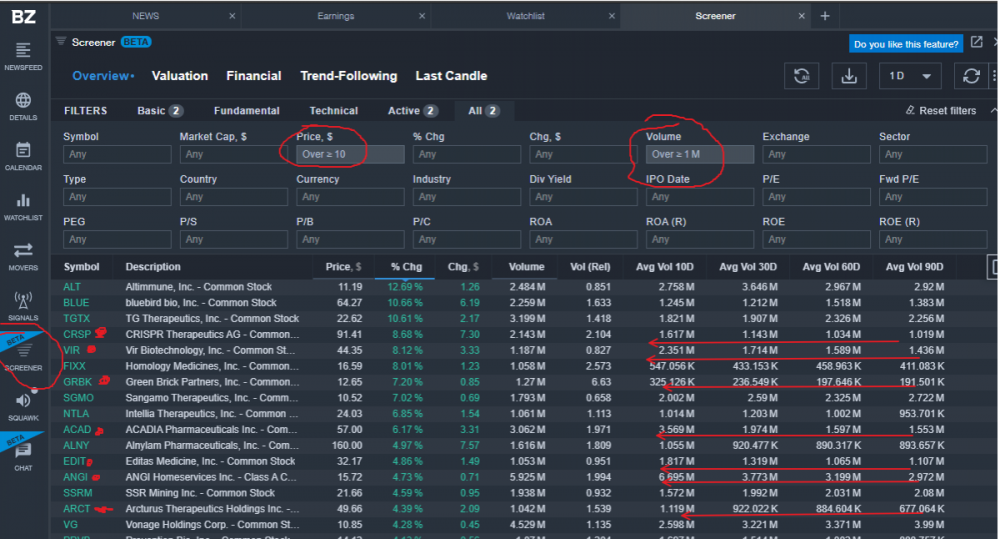The width and height of the screenshot is (1000, 539).
Task: Click the download export icon
Action: coord(849,76)
